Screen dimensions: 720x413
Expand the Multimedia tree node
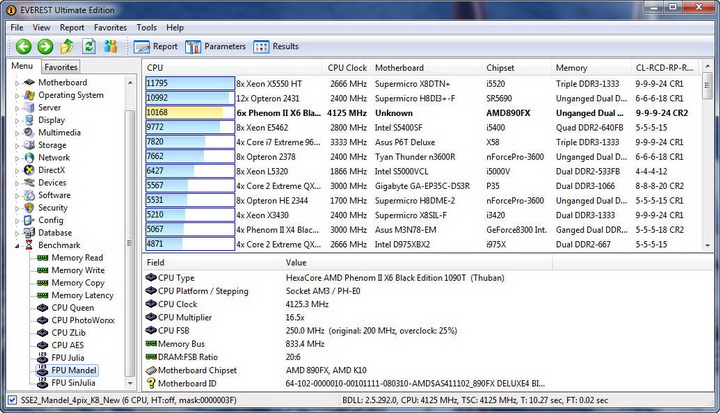[17, 133]
